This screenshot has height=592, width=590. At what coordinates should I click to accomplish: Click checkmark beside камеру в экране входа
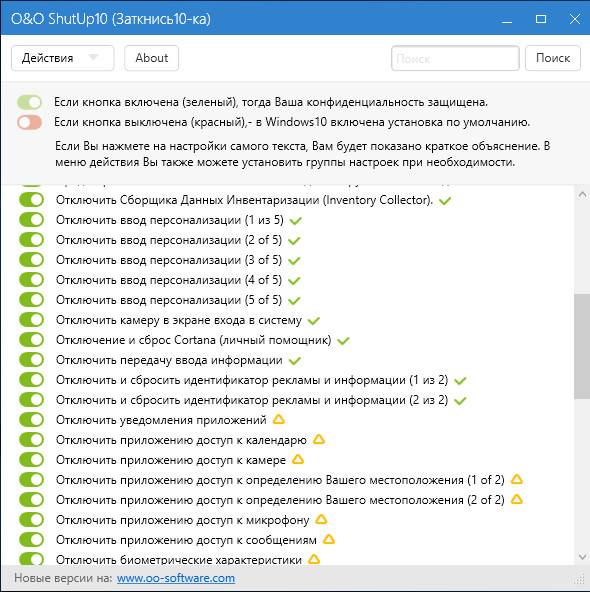pos(314,321)
